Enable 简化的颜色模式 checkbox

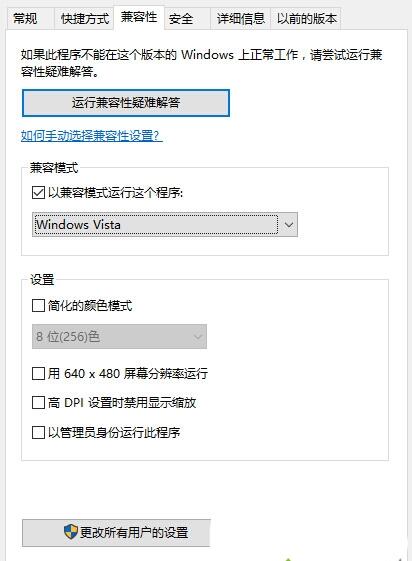tap(38, 306)
